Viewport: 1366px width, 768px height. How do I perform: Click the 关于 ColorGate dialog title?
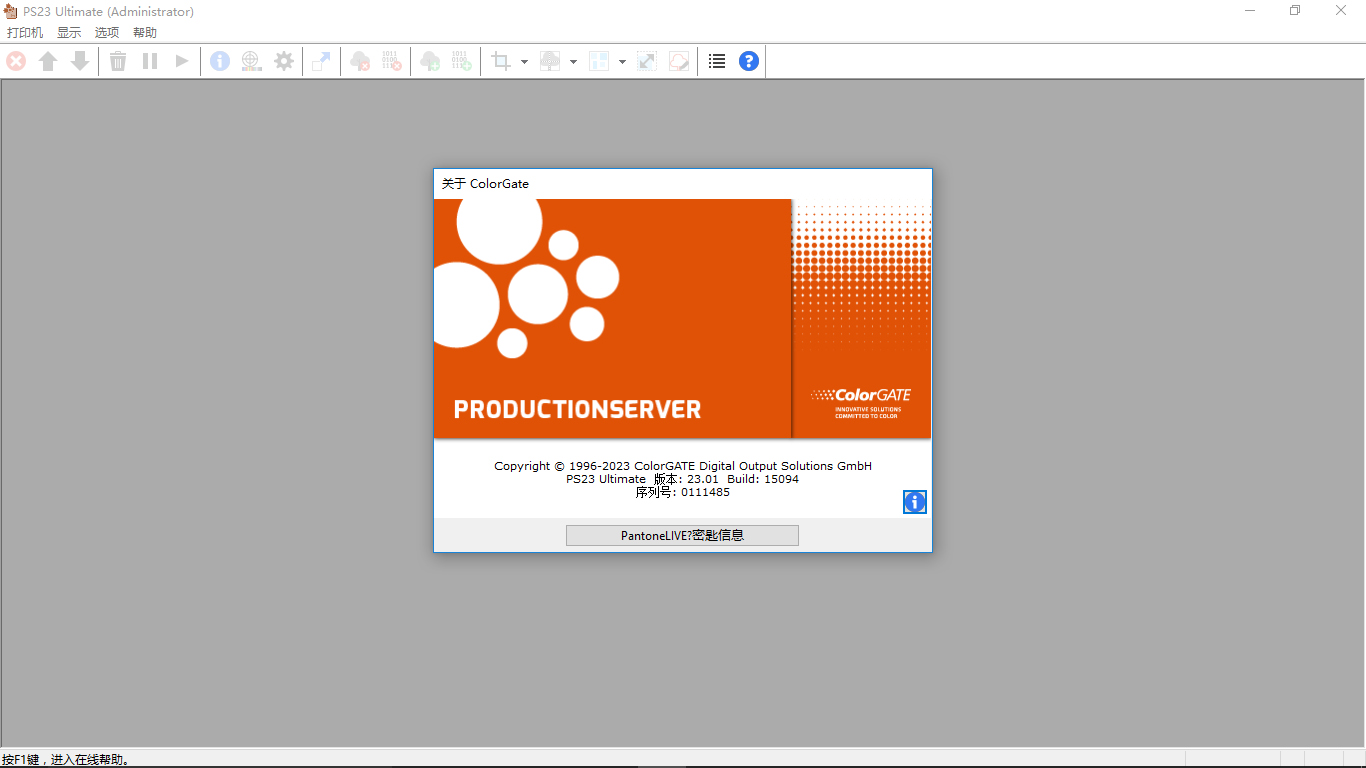[x=485, y=184]
